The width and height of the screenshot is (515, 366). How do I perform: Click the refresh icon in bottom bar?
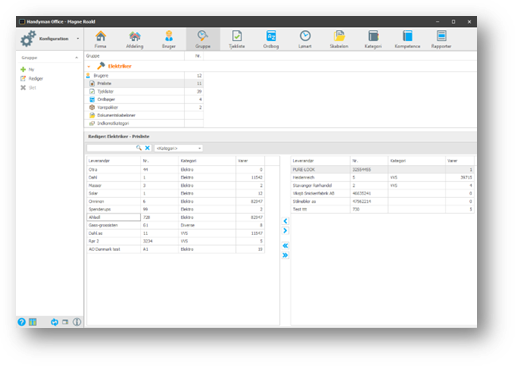click(54, 322)
